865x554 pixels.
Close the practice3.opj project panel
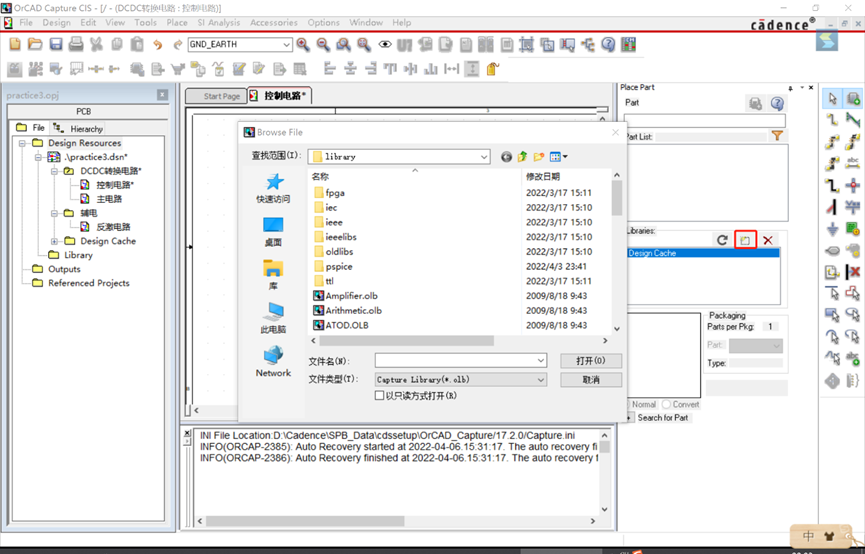pos(162,95)
